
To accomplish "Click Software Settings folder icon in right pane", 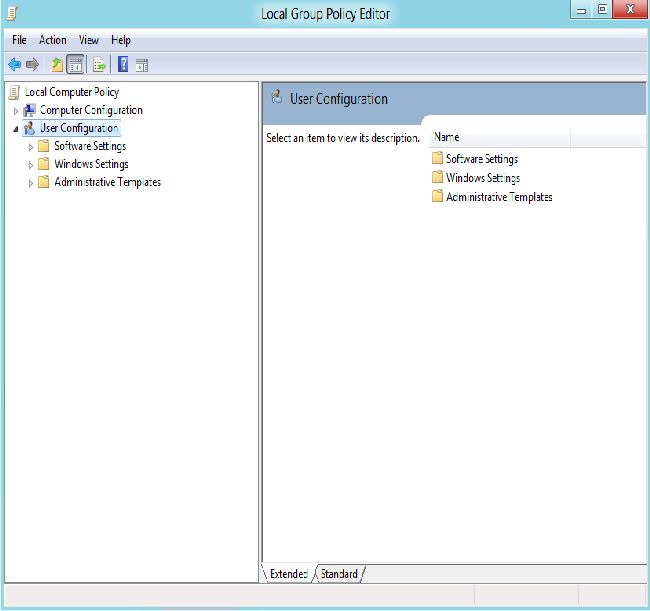I will [437, 158].
